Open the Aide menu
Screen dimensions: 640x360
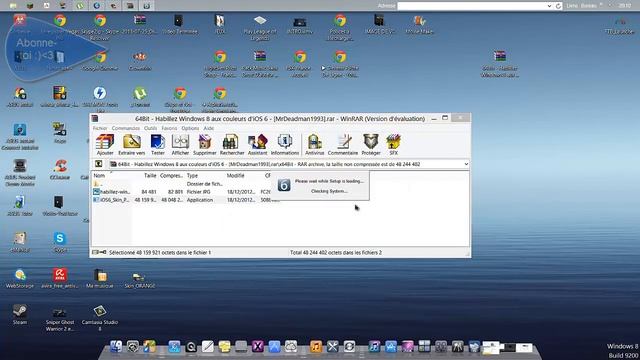(x=208, y=128)
